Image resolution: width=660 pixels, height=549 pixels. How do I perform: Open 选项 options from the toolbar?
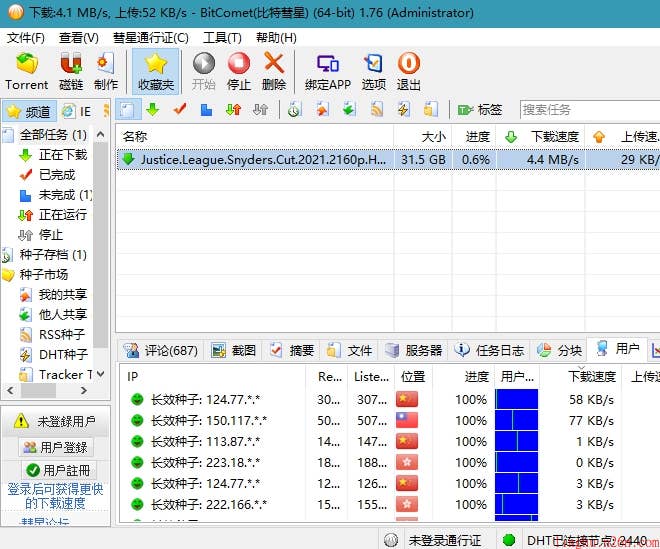373,71
